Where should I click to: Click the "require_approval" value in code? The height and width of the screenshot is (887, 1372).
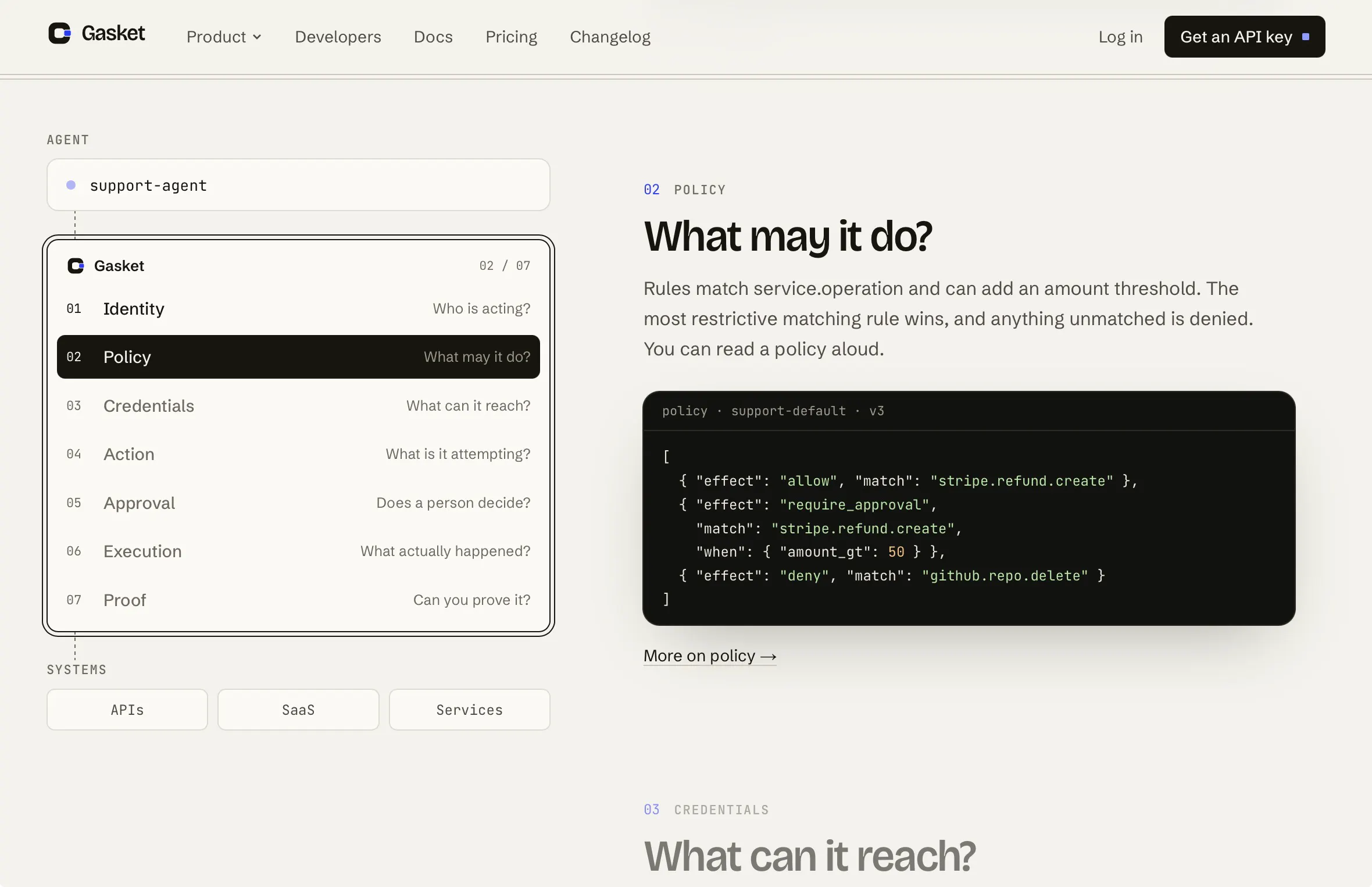click(x=855, y=505)
